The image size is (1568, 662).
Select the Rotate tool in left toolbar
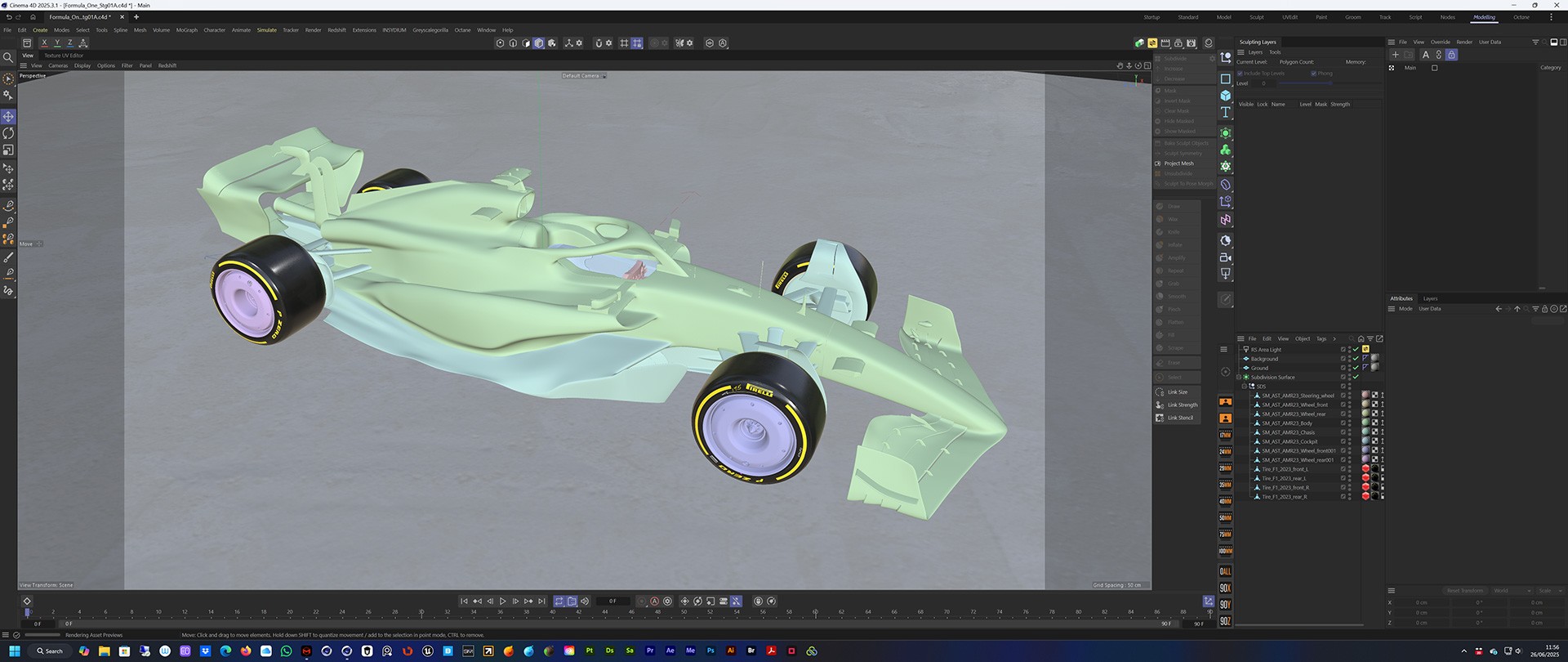tap(8, 133)
